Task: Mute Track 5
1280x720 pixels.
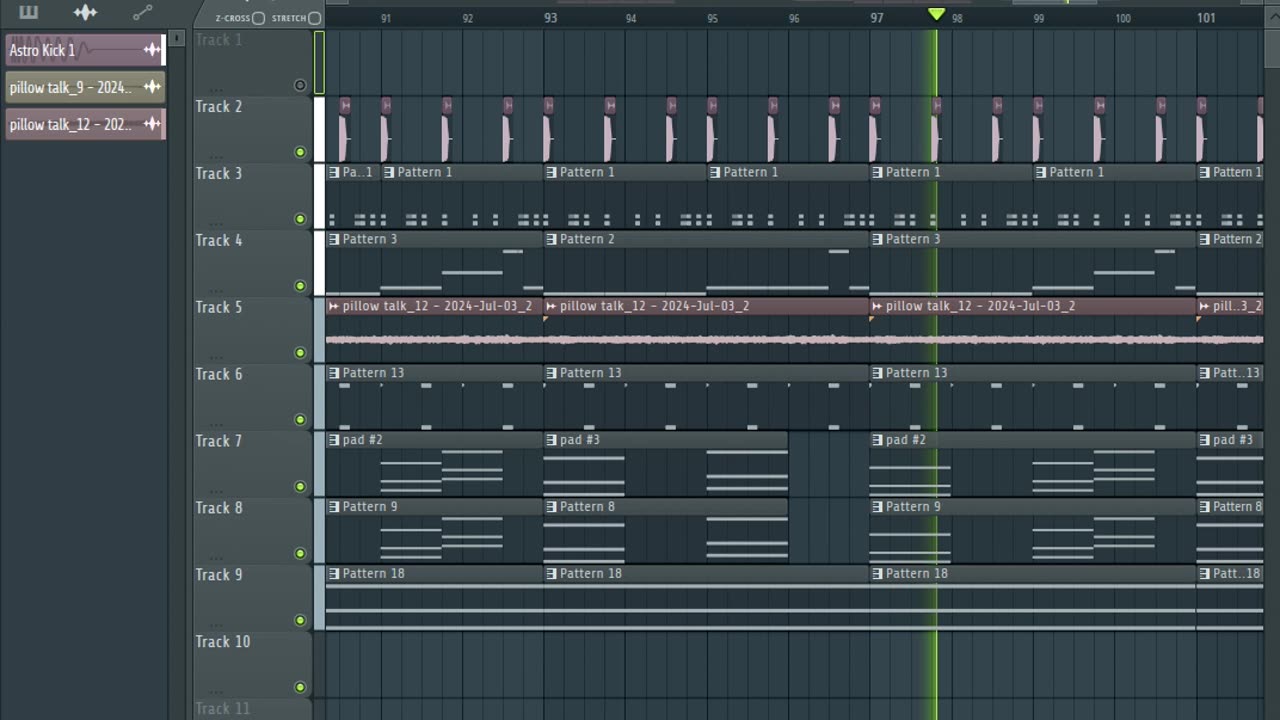Action: pyautogui.click(x=300, y=353)
